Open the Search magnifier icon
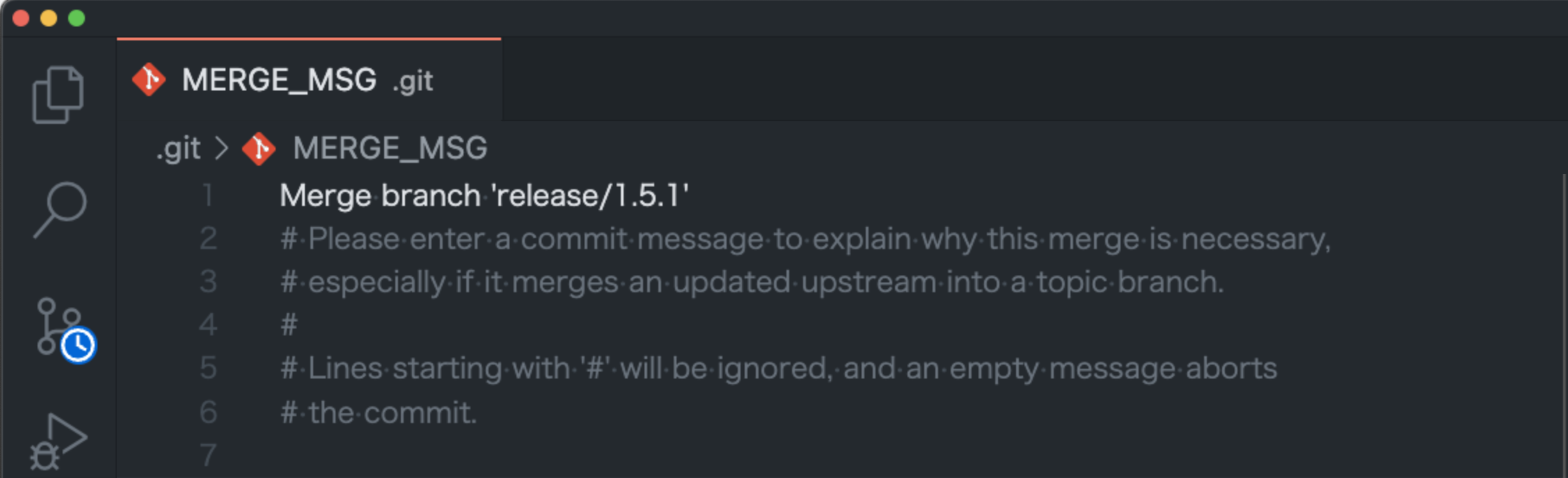 tap(59, 209)
